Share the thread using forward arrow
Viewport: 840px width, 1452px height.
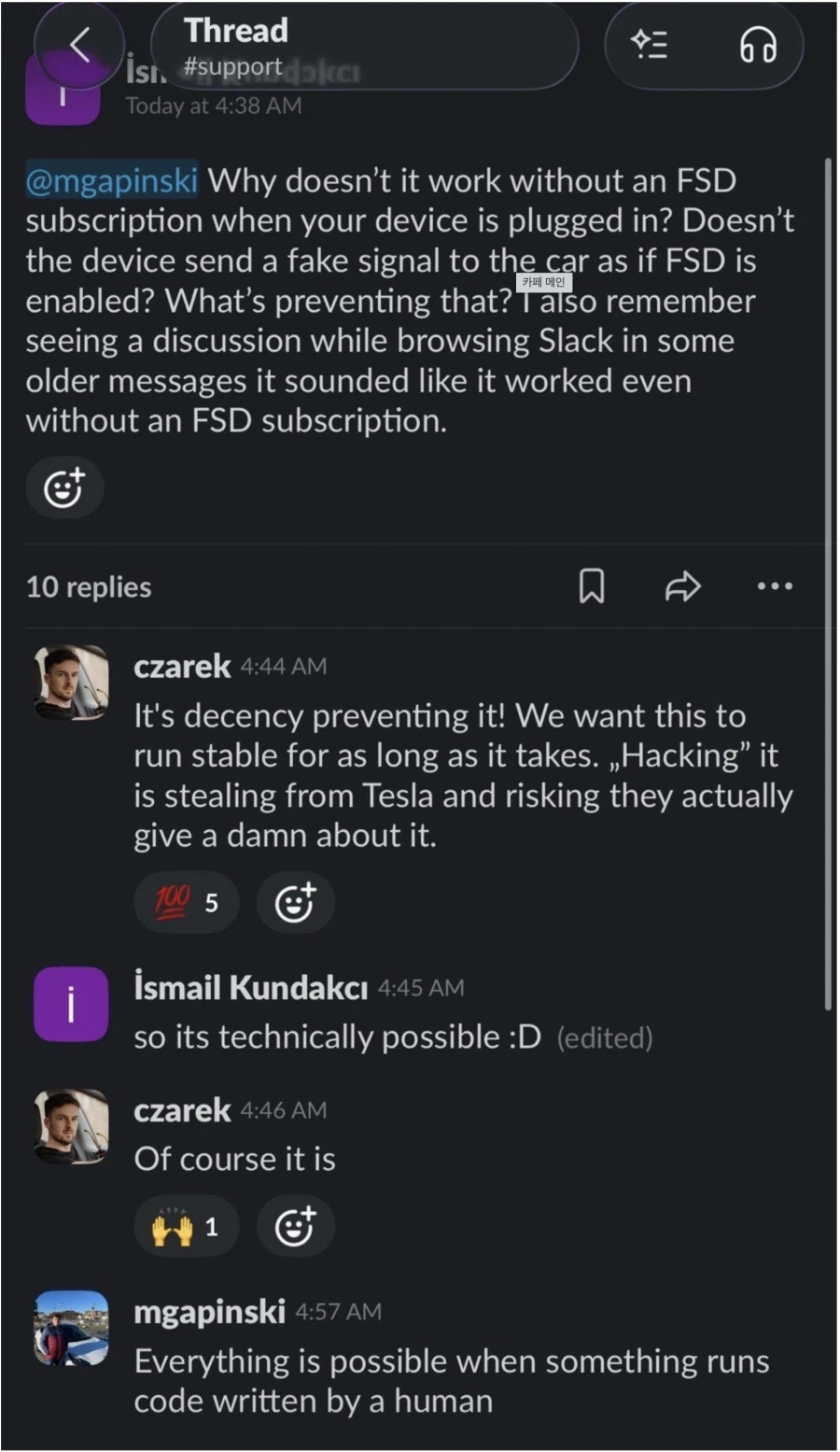[x=682, y=586]
